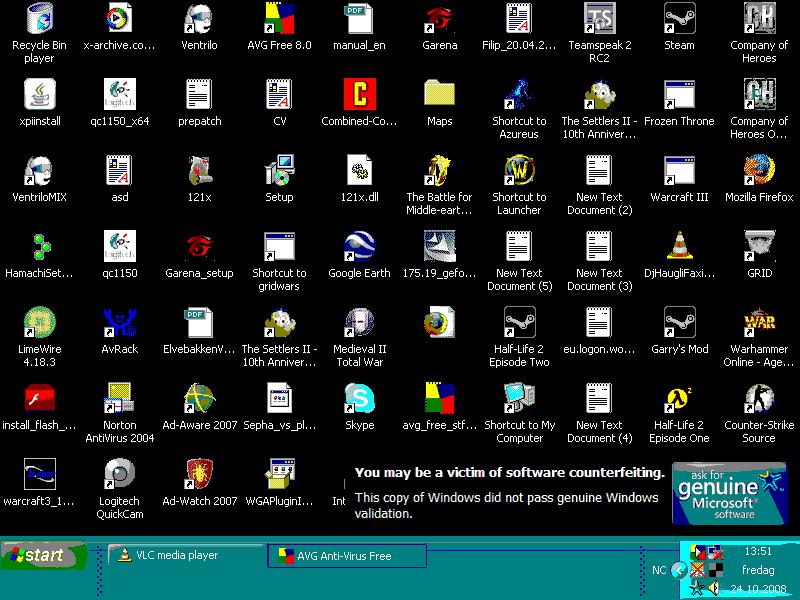Viewport: 800px width, 600px height.
Task: Open the Sepha_vs_pl... file
Action: [279, 398]
